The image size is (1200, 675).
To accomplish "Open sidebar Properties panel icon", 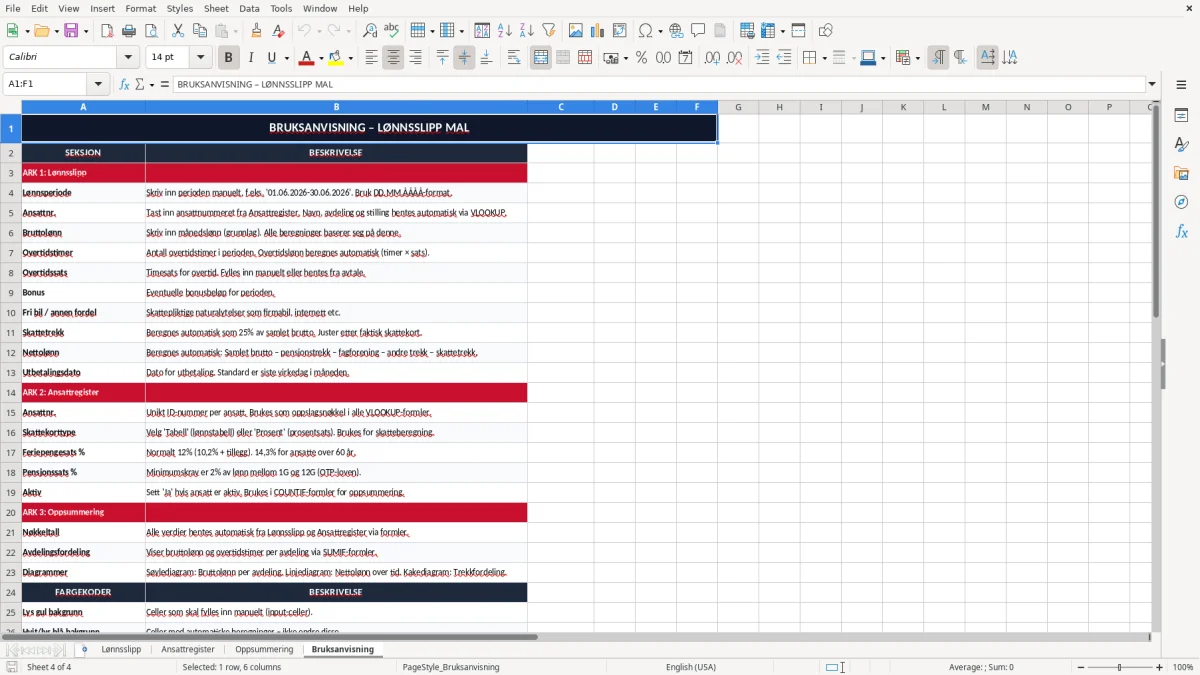I will tap(1181, 116).
